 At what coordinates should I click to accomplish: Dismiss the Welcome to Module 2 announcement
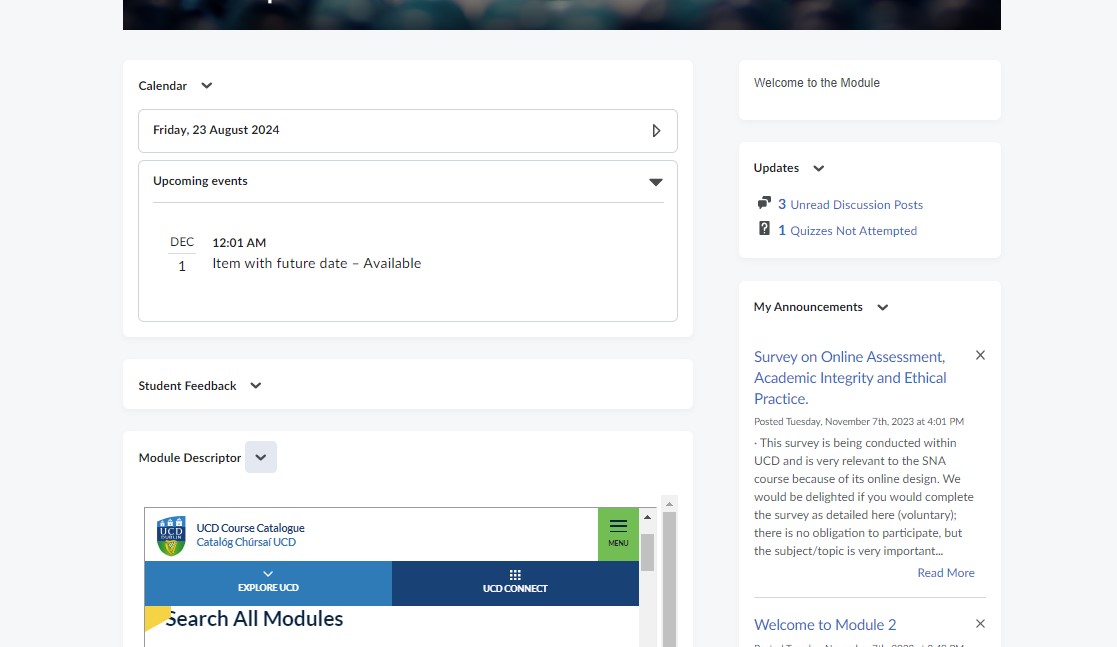(x=980, y=624)
